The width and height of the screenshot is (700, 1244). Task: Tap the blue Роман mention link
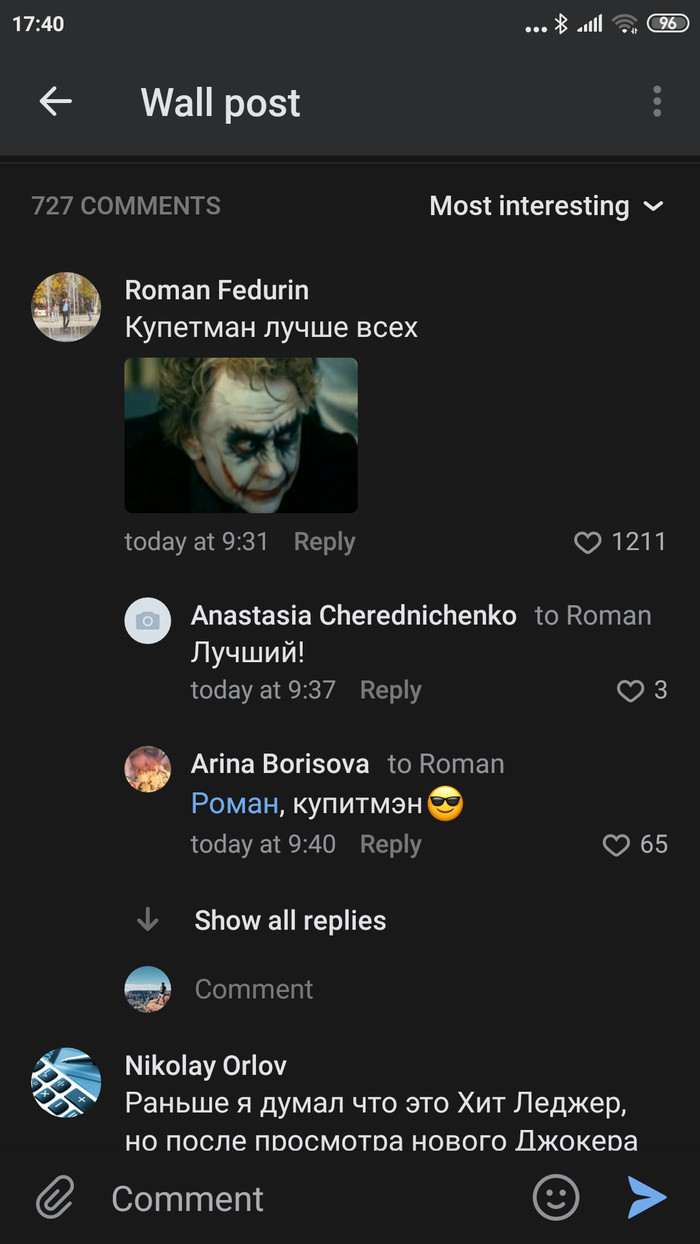point(234,804)
